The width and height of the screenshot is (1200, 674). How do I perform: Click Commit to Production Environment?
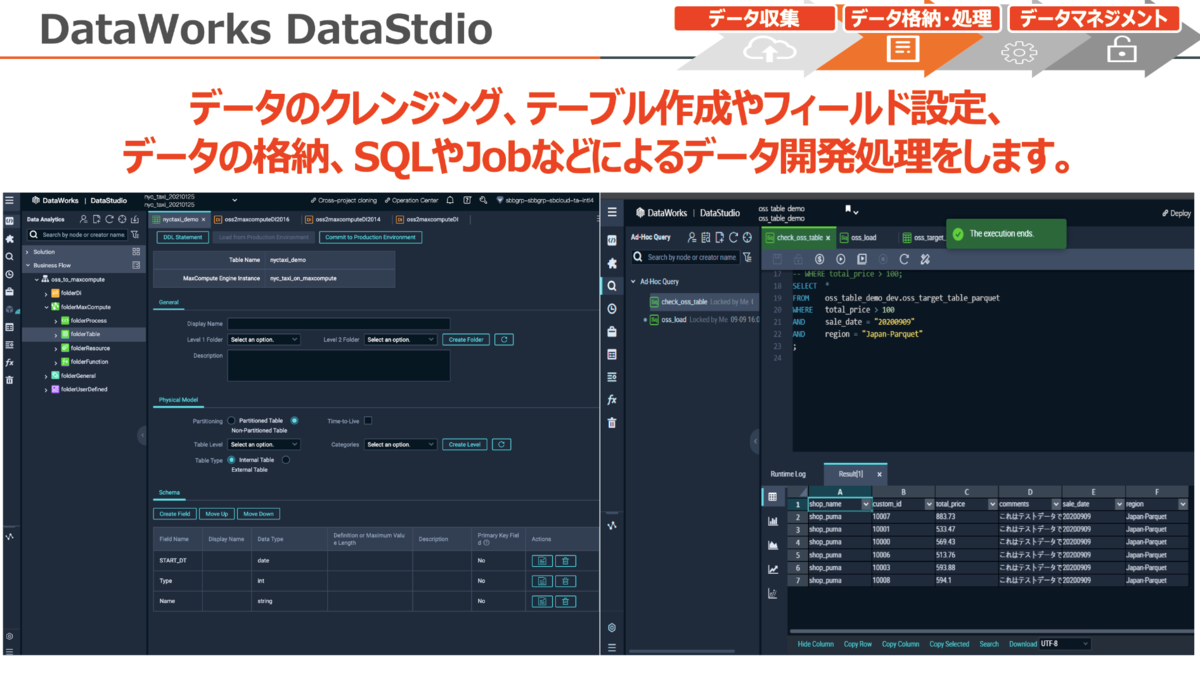[x=371, y=237]
